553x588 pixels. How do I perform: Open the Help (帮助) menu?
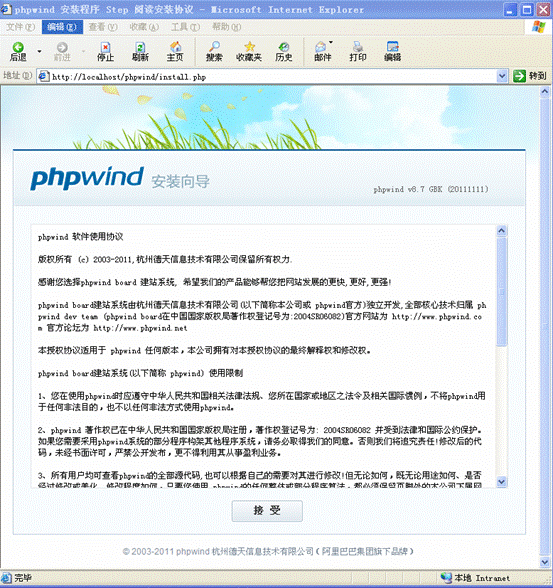pos(226,27)
